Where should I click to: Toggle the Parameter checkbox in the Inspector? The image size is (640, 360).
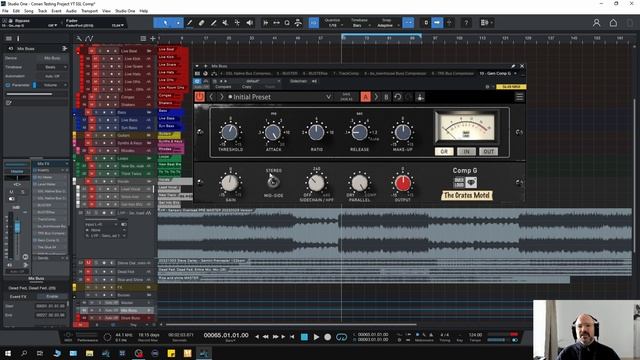(x=8, y=85)
